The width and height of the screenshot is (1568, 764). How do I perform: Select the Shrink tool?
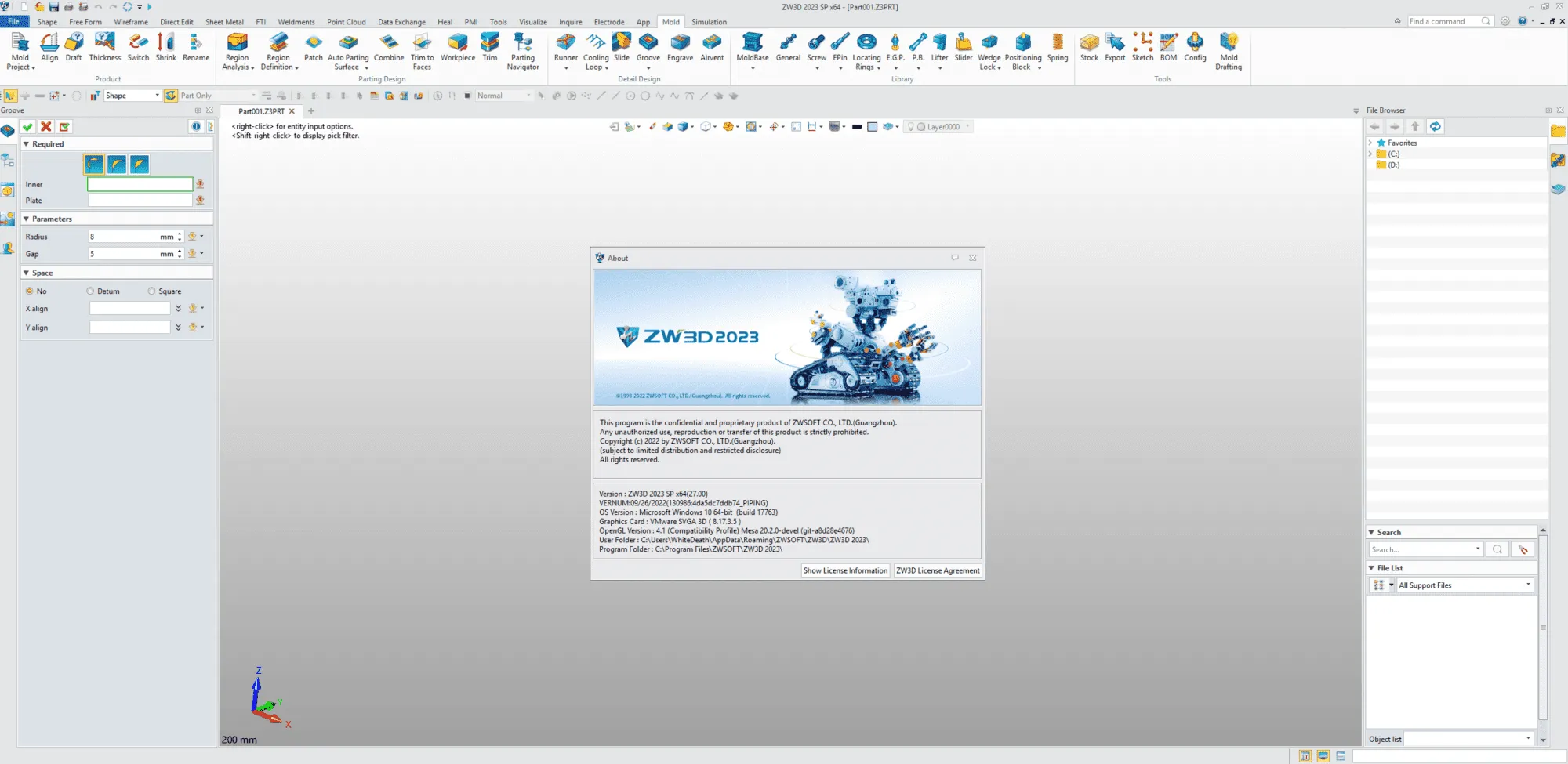tap(165, 47)
